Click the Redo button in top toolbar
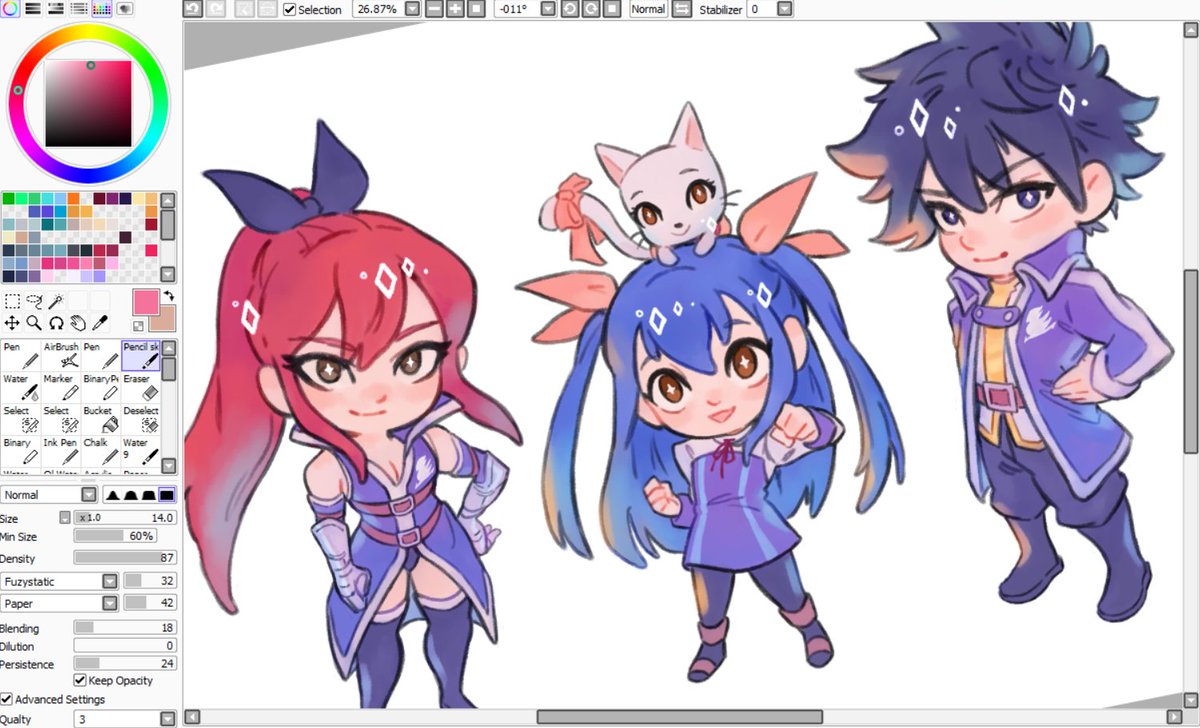This screenshot has width=1200, height=728. coord(215,9)
